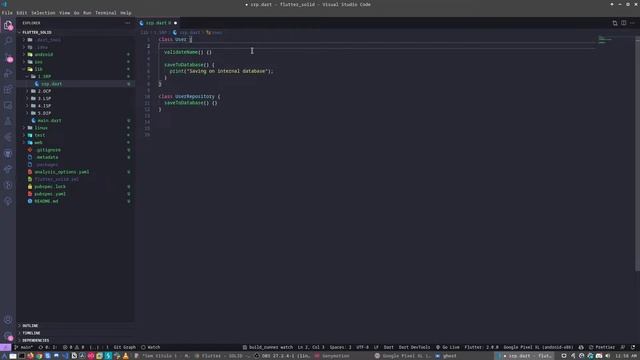Click the compare changes icon in editor toolbar
Screen dimensions: 640x360
[x=615, y=23]
